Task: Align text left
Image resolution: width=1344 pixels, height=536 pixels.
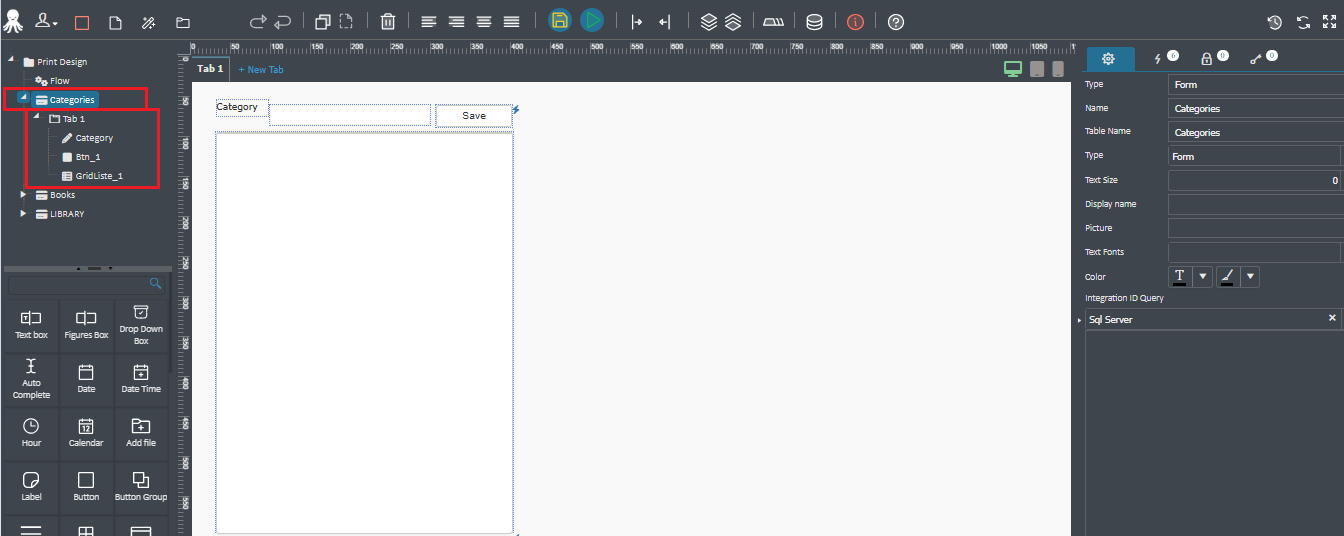Action: (x=428, y=21)
